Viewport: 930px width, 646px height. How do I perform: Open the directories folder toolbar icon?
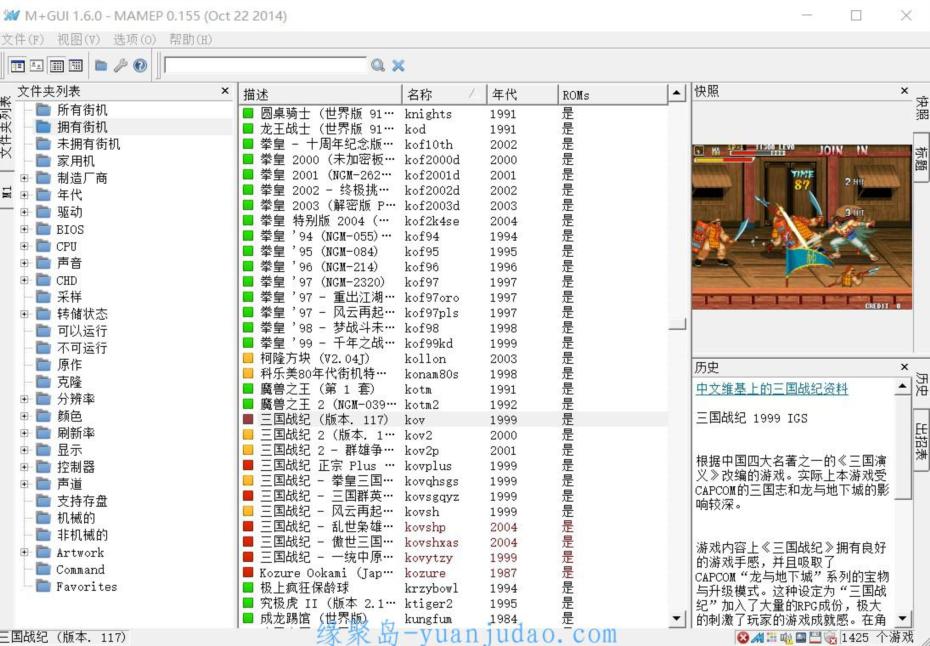[101, 65]
